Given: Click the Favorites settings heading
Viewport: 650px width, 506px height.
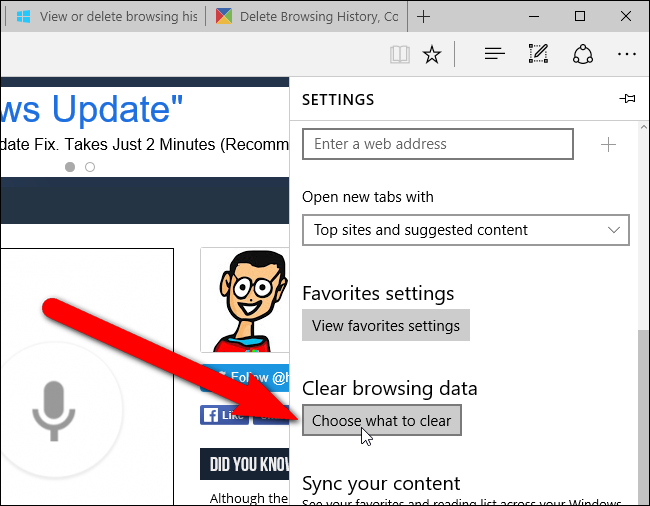Looking at the screenshot, I should 378,294.
